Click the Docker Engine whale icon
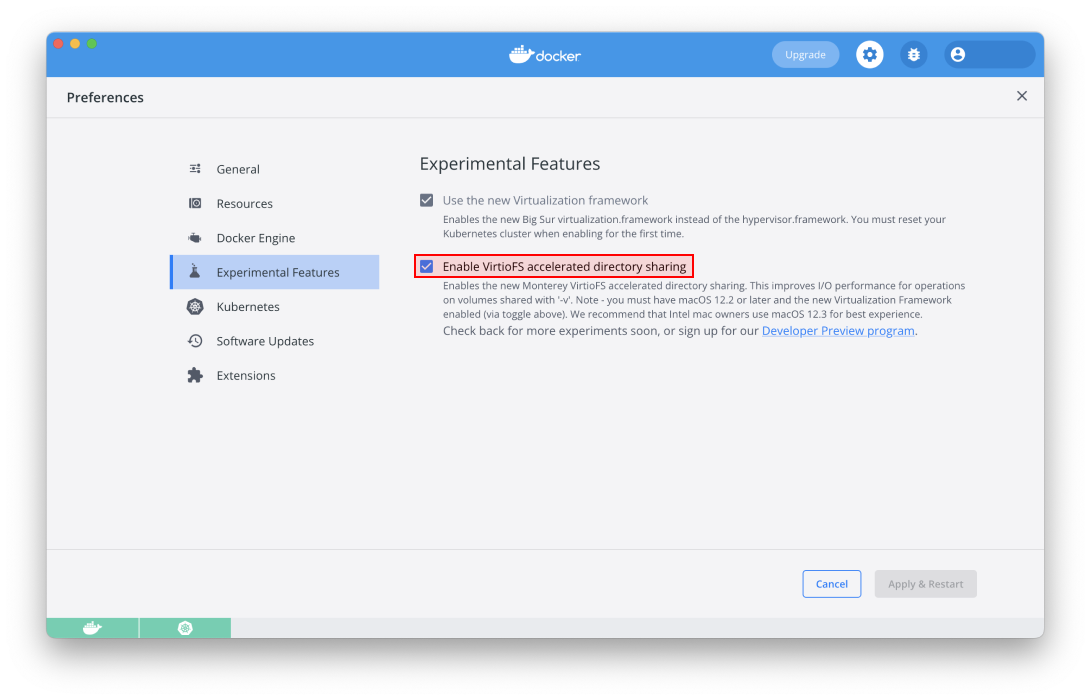Image resolution: width=1090 pixels, height=700 pixels. (x=195, y=238)
